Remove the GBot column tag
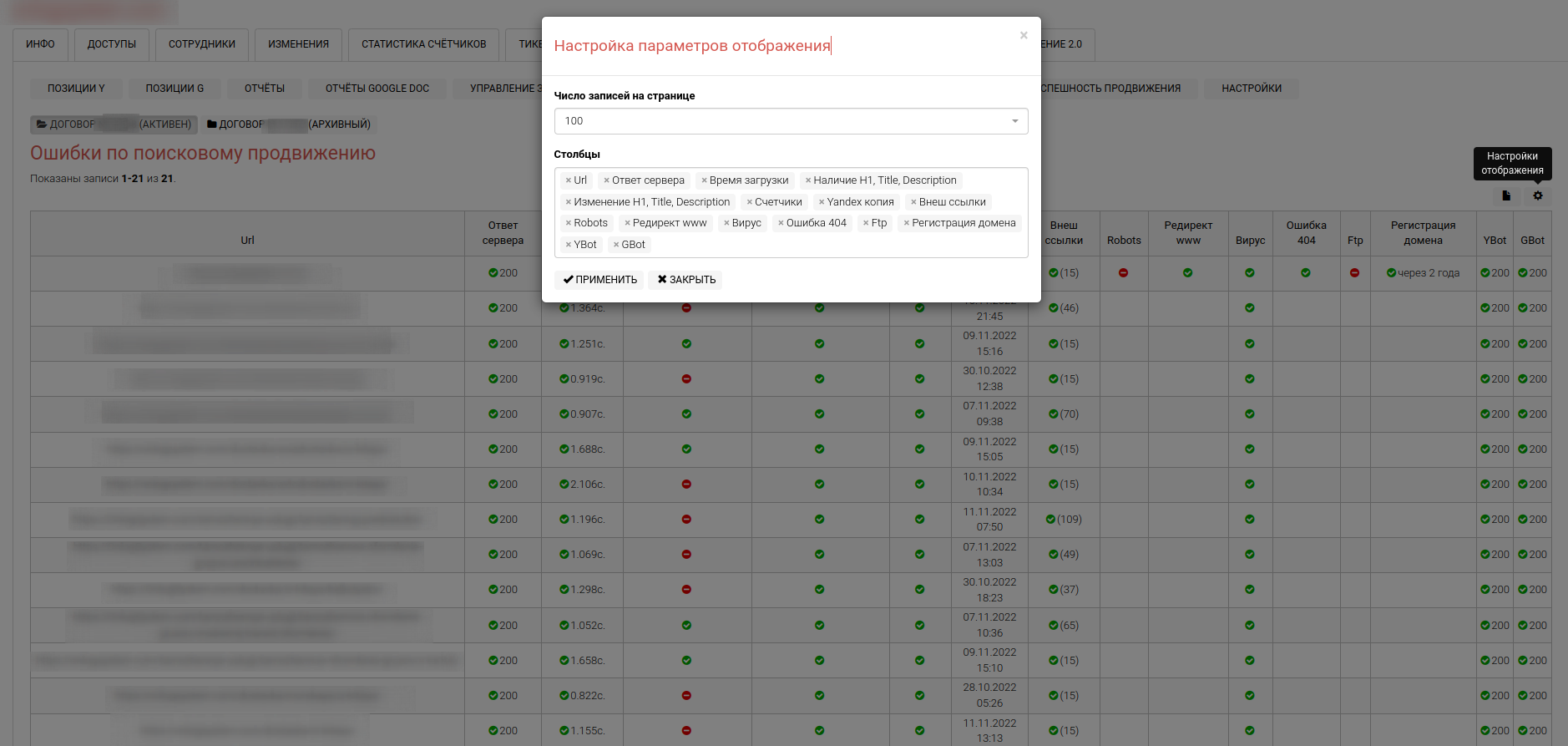1568x746 pixels. point(616,245)
